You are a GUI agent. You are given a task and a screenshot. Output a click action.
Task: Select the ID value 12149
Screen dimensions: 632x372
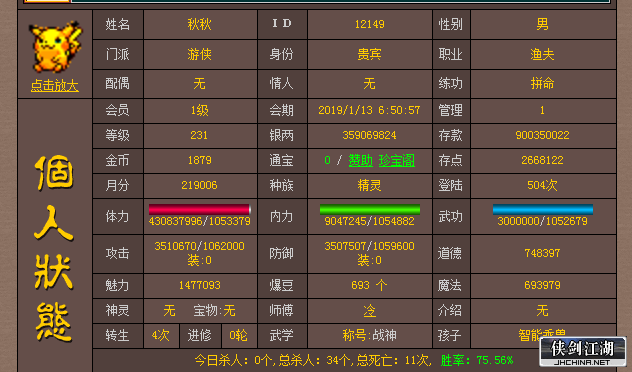point(370,24)
